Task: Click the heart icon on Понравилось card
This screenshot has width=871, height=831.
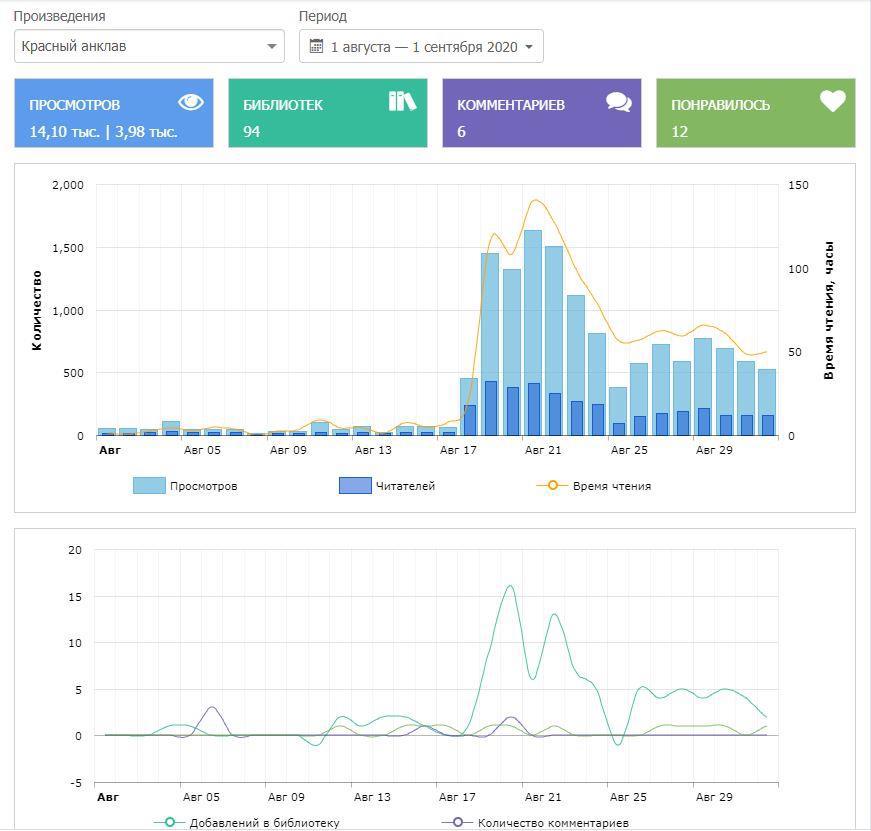Action: [832, 101]
